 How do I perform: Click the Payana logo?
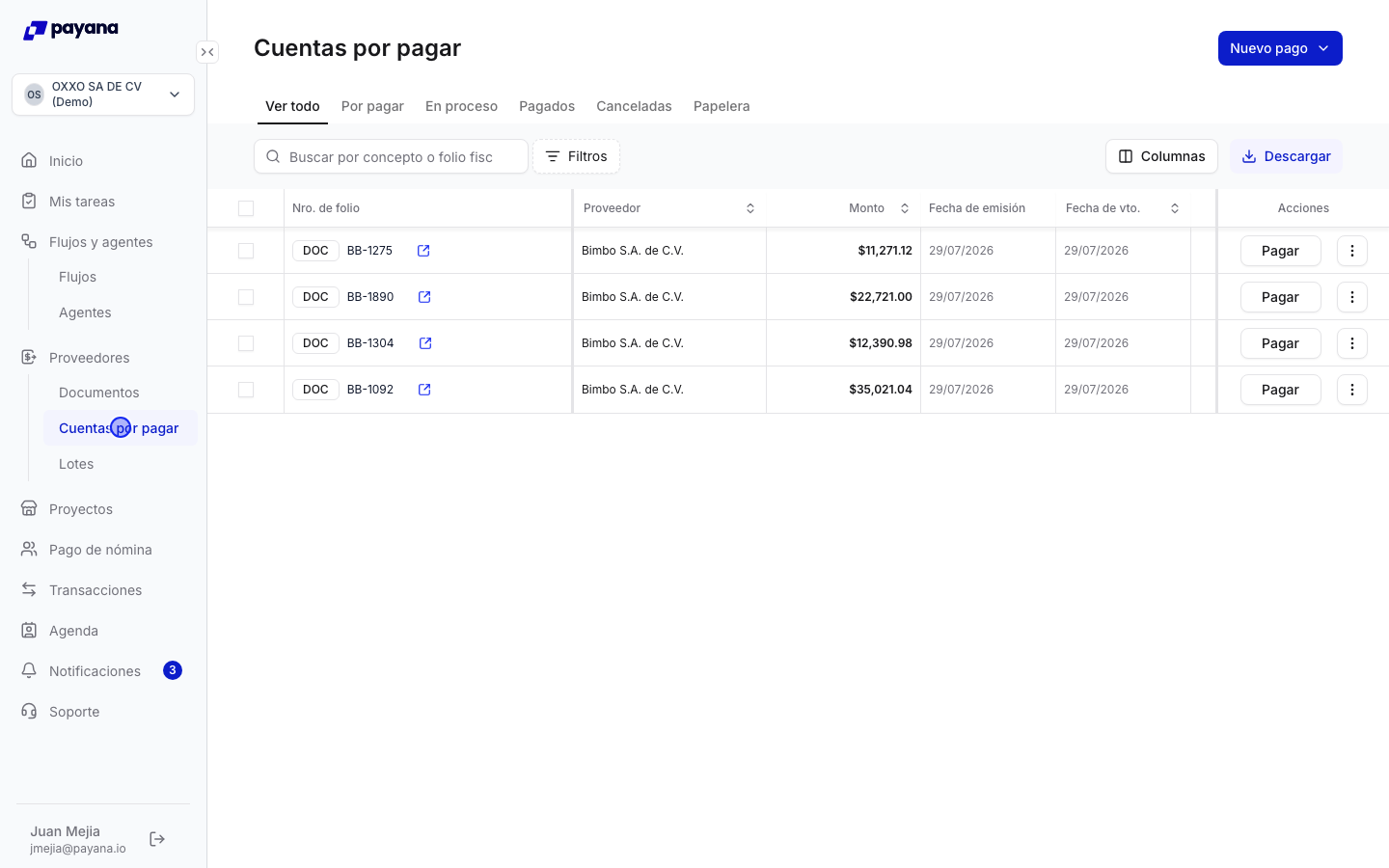coord(70,30)
